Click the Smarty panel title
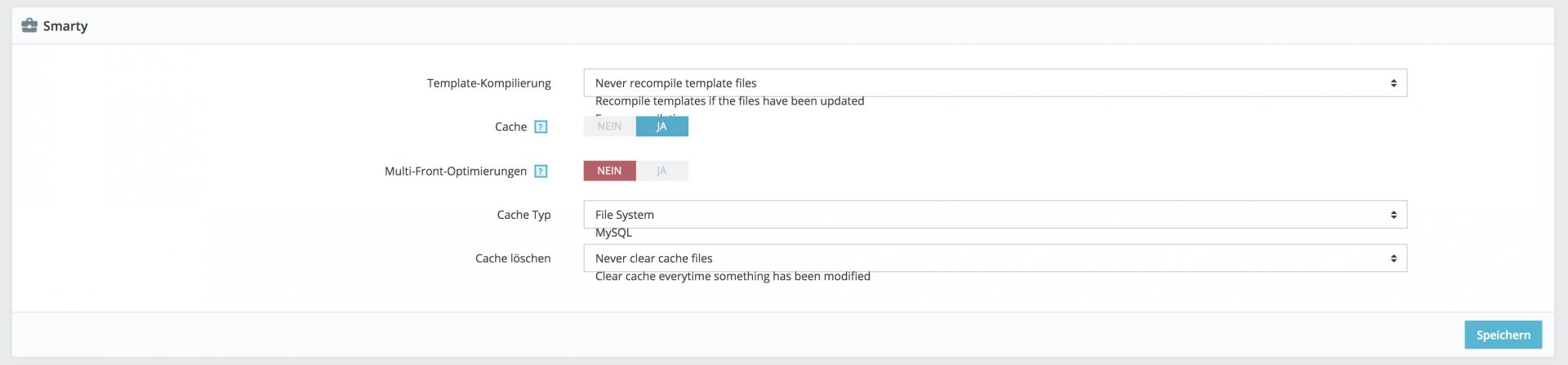This screenshot has height=365, width=1568. pyautogui.click(x=65, y=26)
